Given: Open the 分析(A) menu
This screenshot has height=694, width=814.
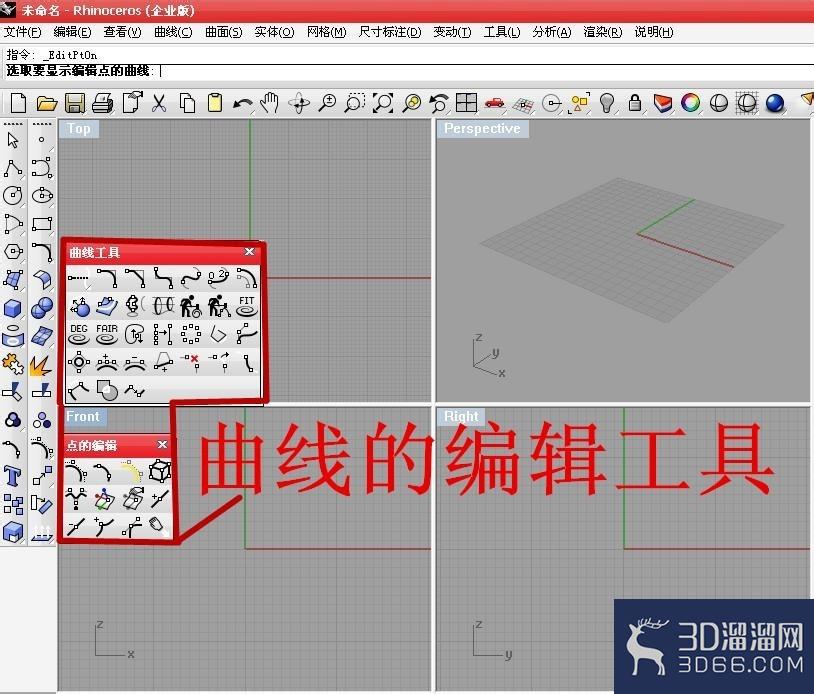Looking at the screenshot, I should point(551,32).
